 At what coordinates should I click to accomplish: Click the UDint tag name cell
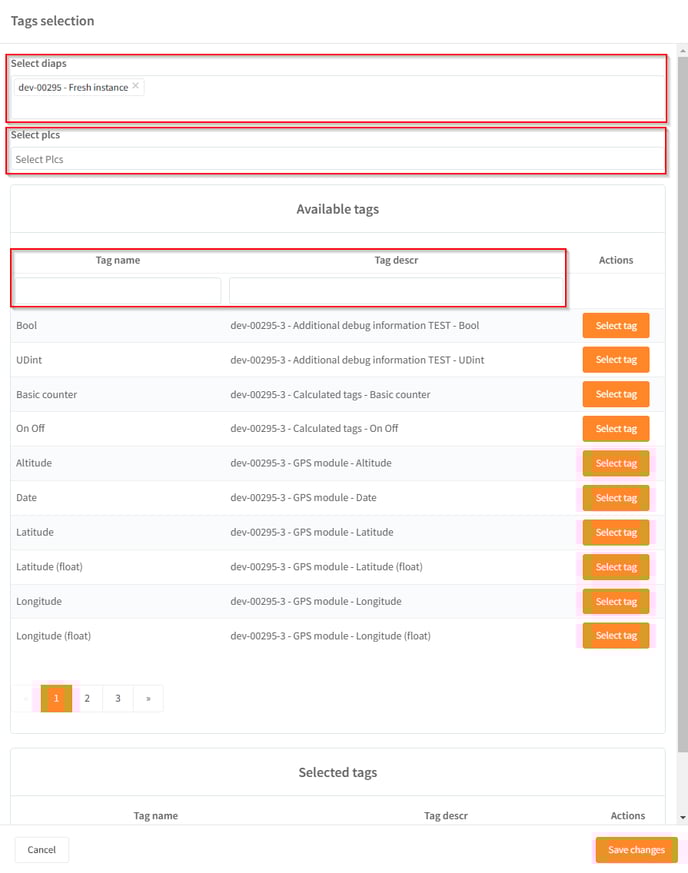(x=29, y=360)
